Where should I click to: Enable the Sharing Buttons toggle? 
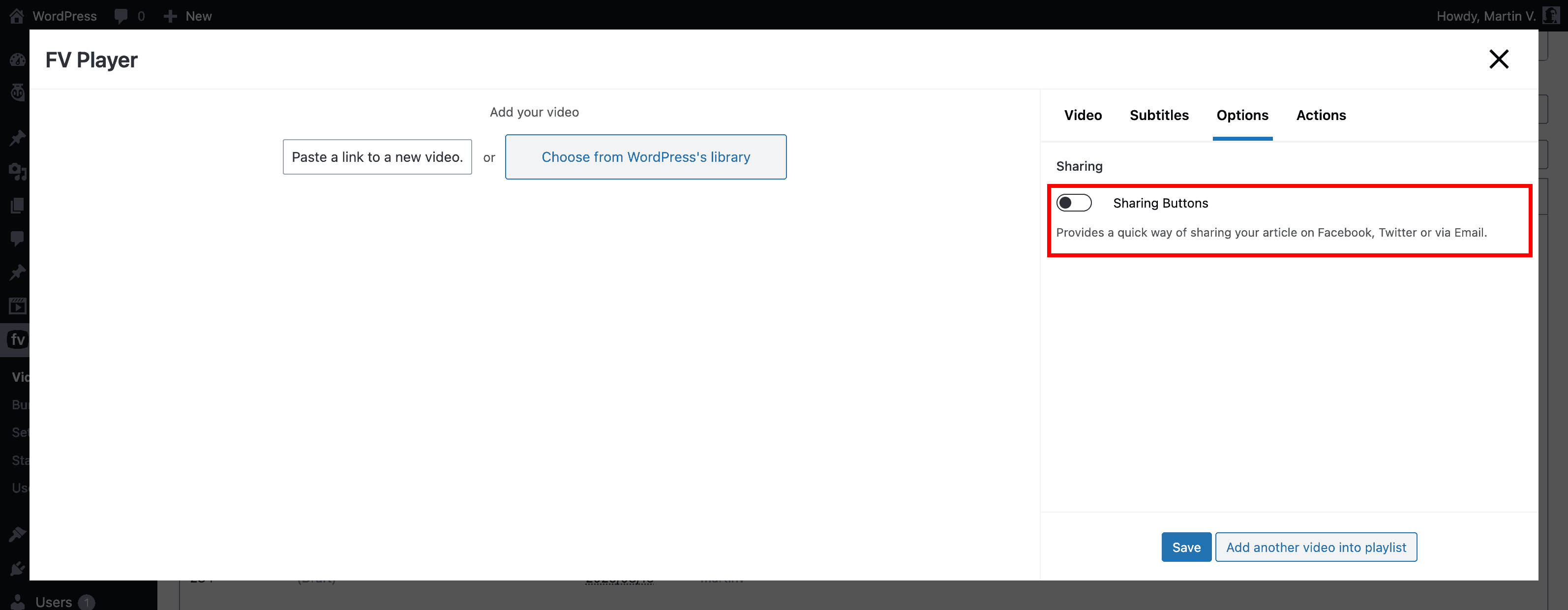[1074, 203]
